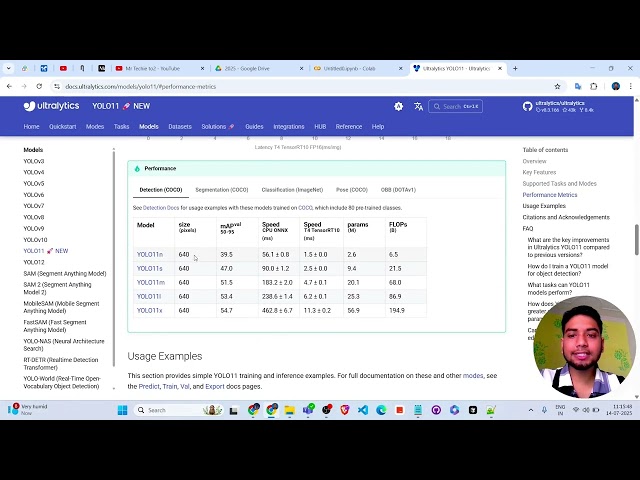
Task: Open Windows Start menu
Action: [122, 410]
